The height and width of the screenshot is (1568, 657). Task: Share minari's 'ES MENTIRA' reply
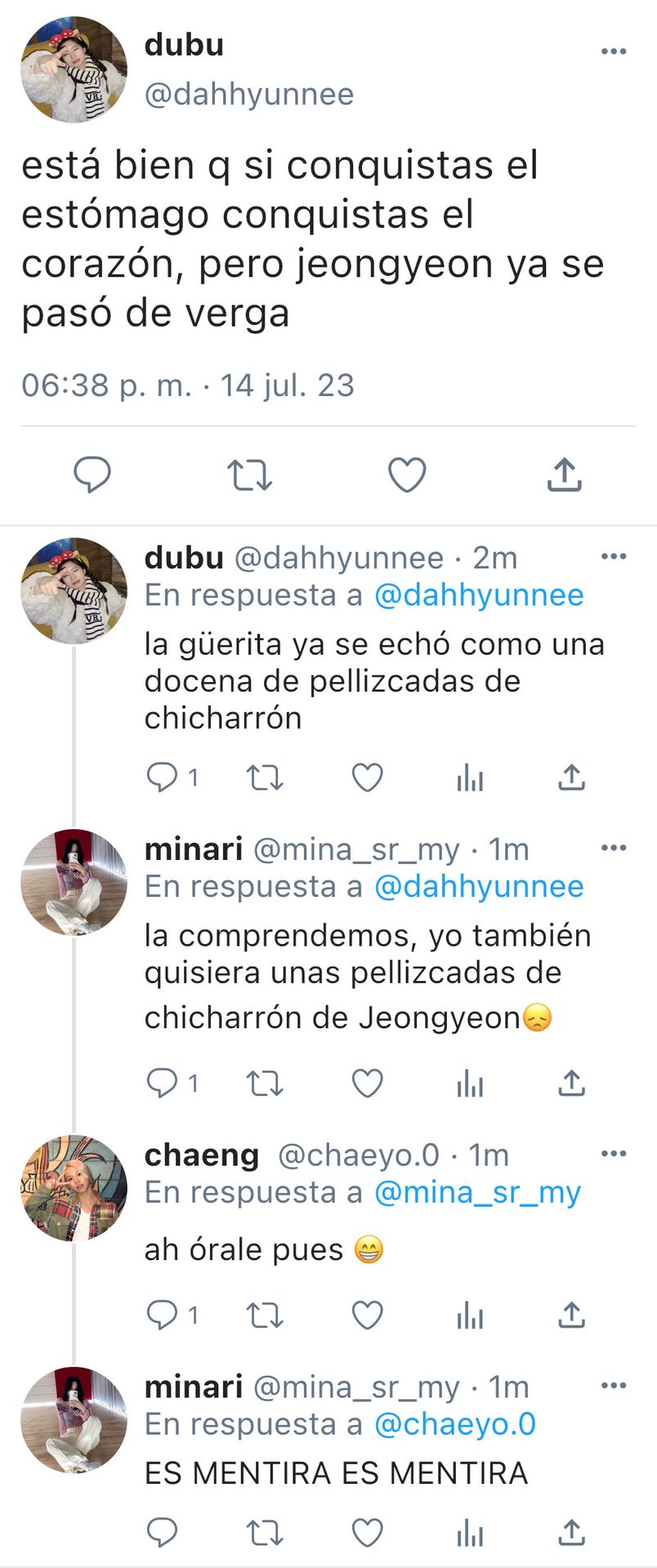(572, 1533)
